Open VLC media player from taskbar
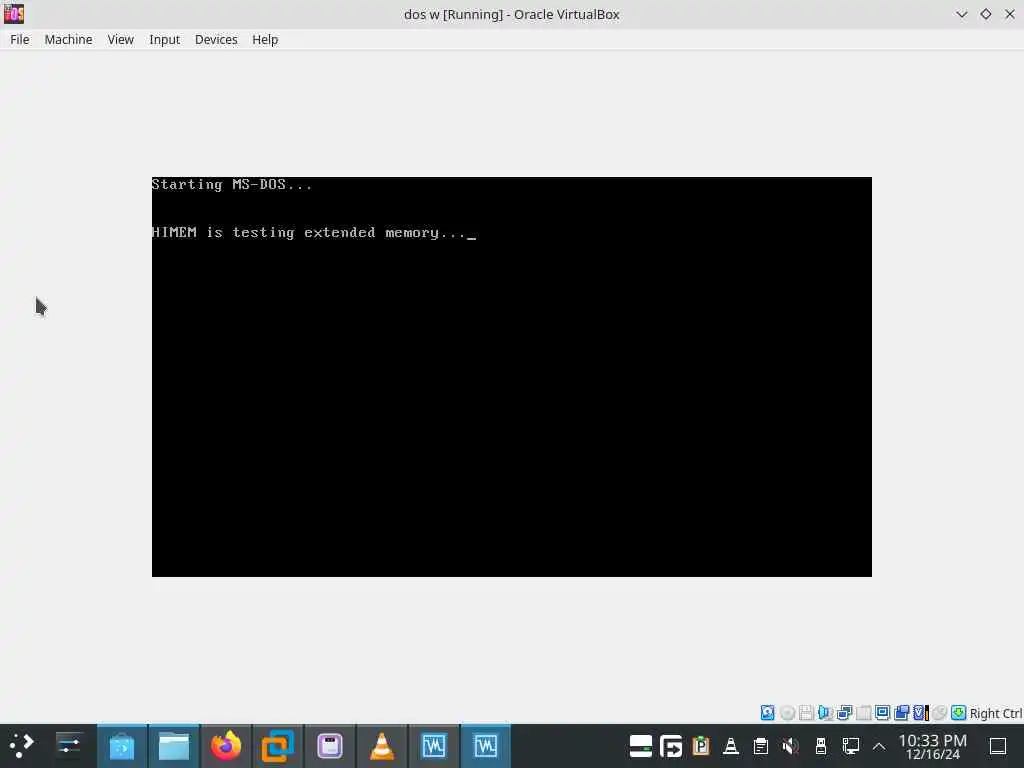 (x=381, y=746)
